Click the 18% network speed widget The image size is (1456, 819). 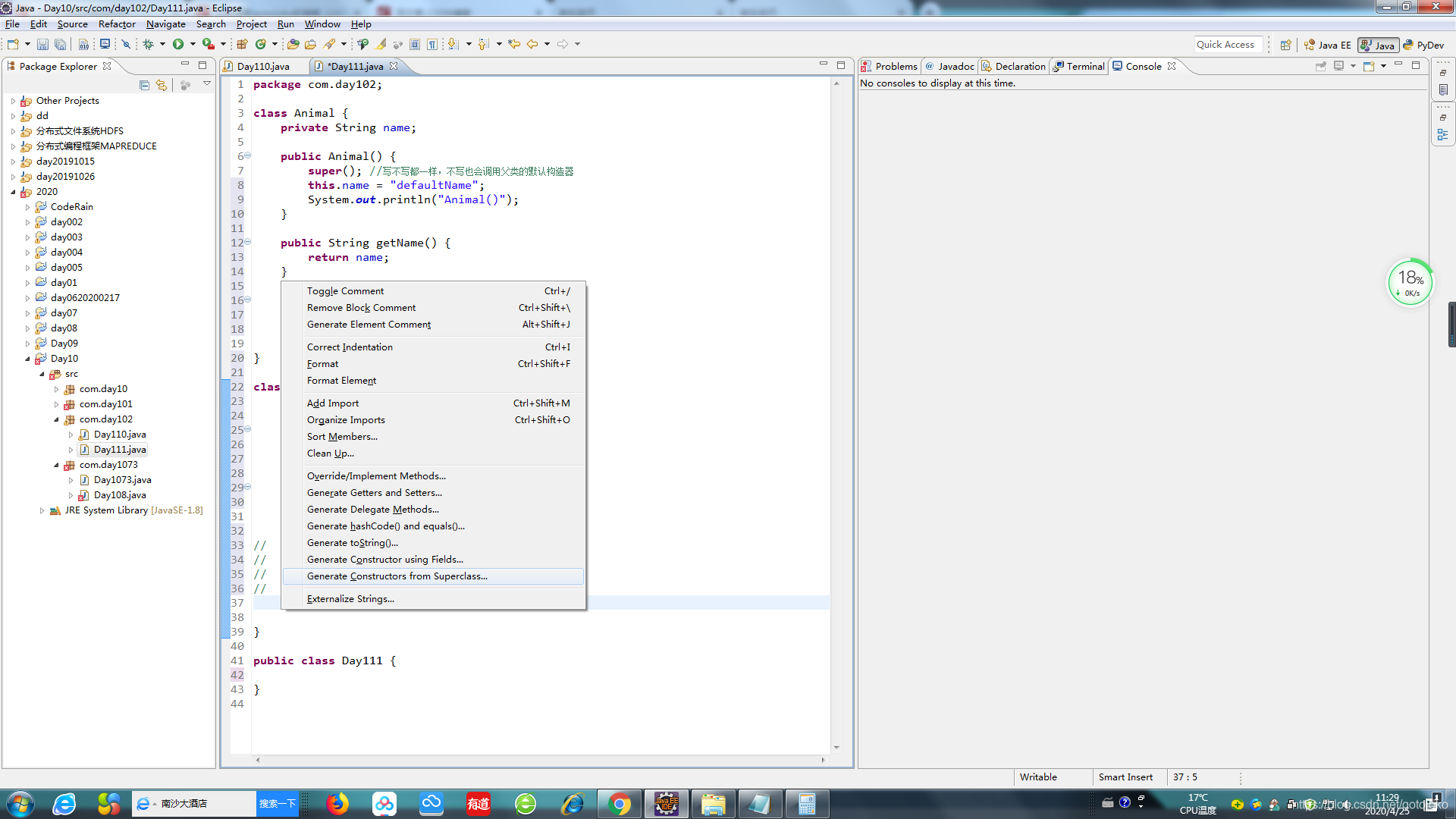coord(1410,283)
